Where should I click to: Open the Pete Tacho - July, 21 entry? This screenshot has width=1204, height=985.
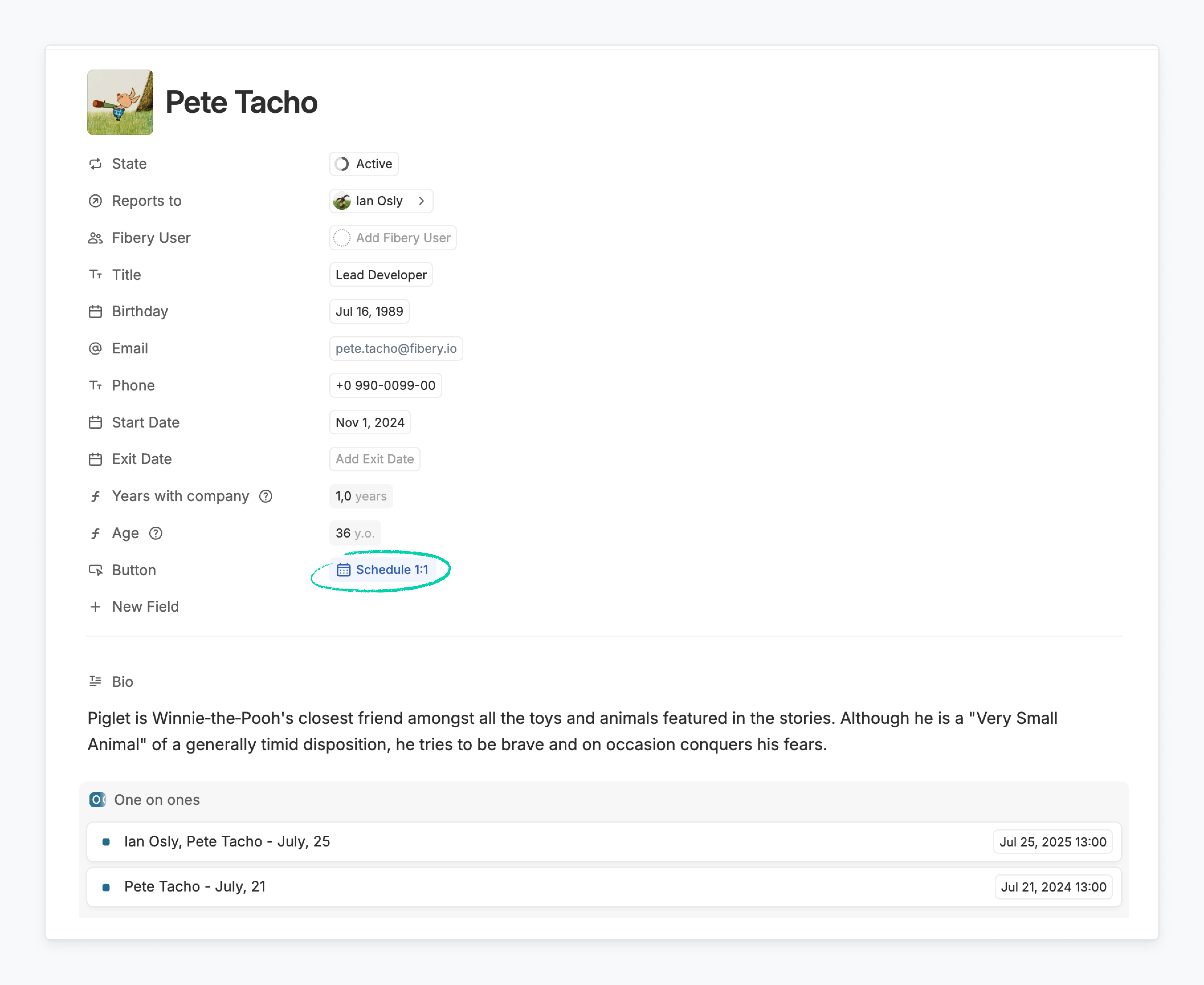coord(195,887)
